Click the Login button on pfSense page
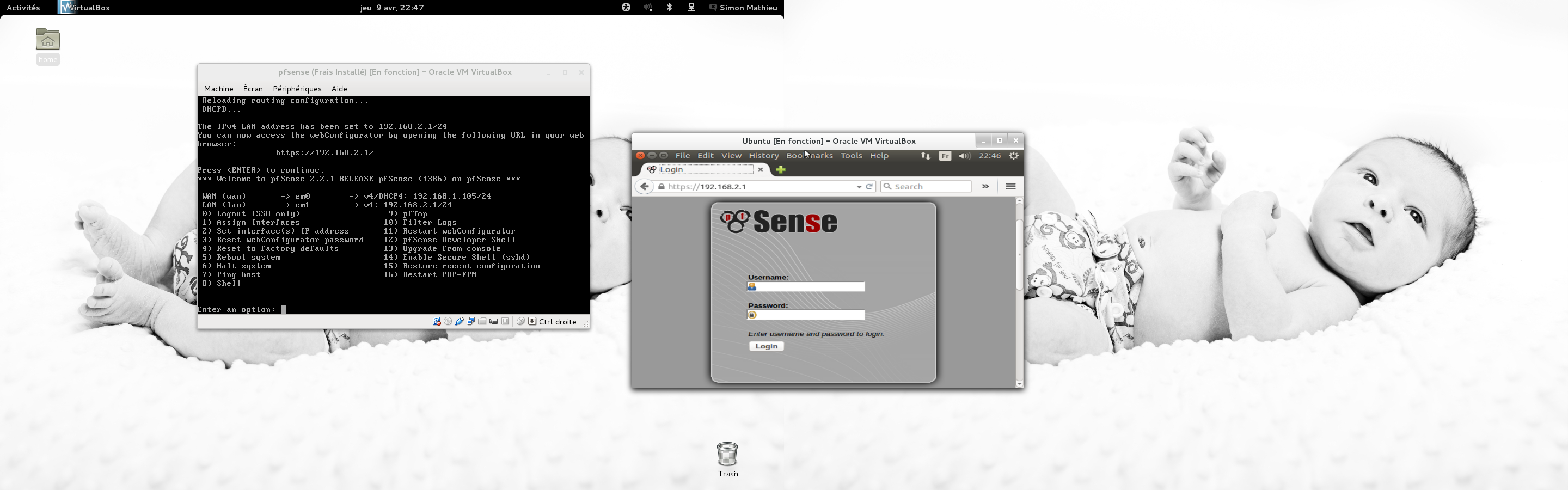Screen dimensions: 1568x490 click(767, 346)
